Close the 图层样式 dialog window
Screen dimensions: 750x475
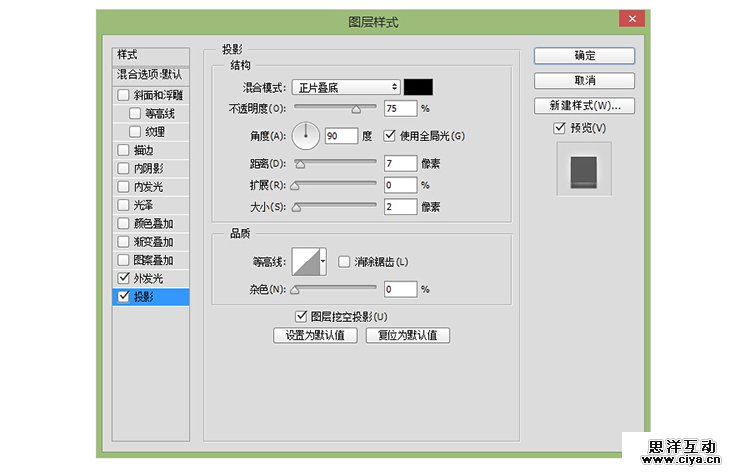coord(631,19)
